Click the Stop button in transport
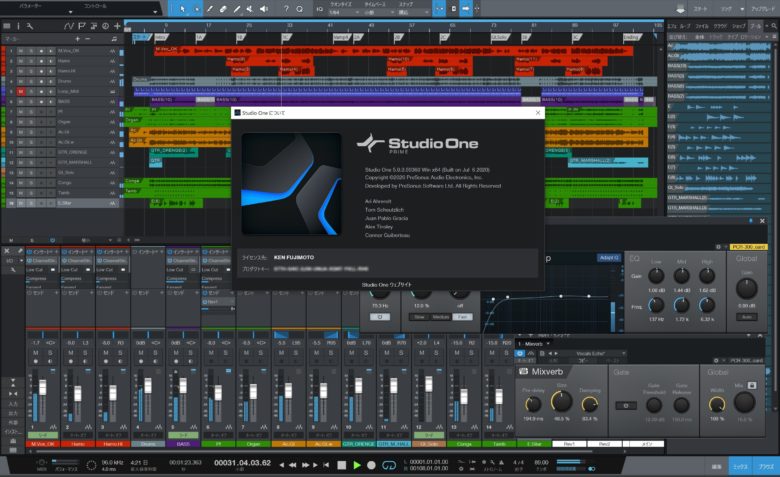Screen dimensions: 780x477 coord(341,465)
